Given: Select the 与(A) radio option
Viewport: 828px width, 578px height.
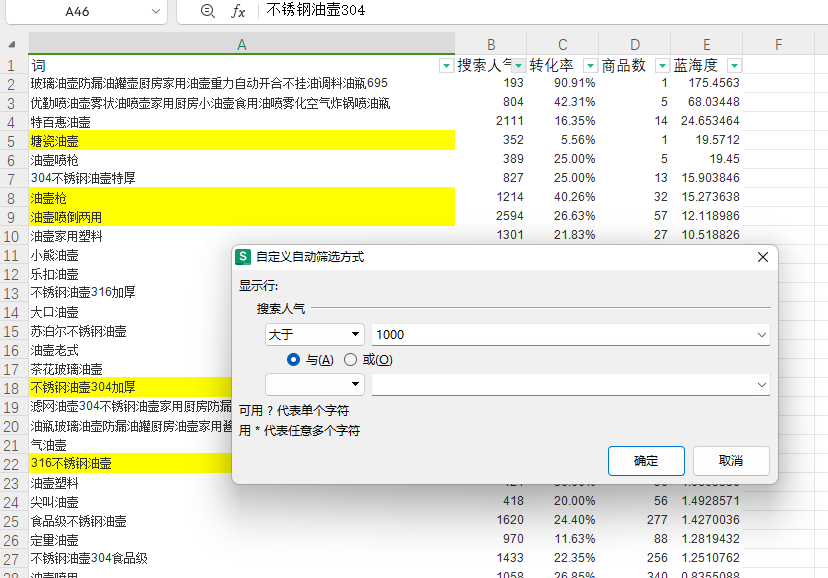Looking at the screenshot, I should (294, 360).
